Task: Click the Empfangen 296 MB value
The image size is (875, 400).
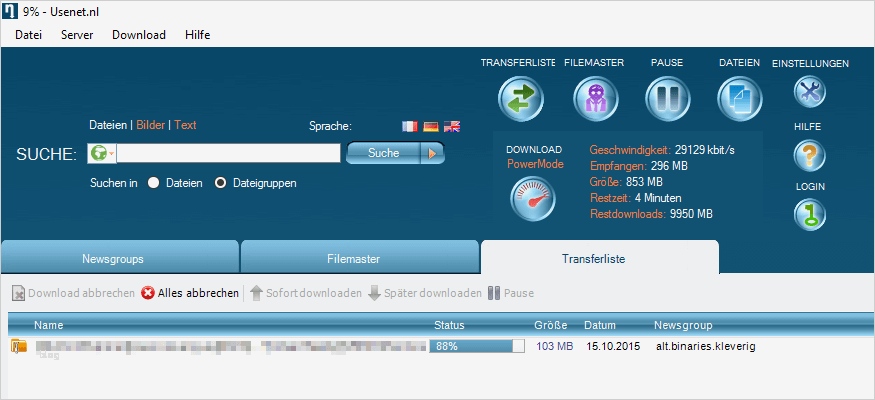Action: (x=669, y=166)
